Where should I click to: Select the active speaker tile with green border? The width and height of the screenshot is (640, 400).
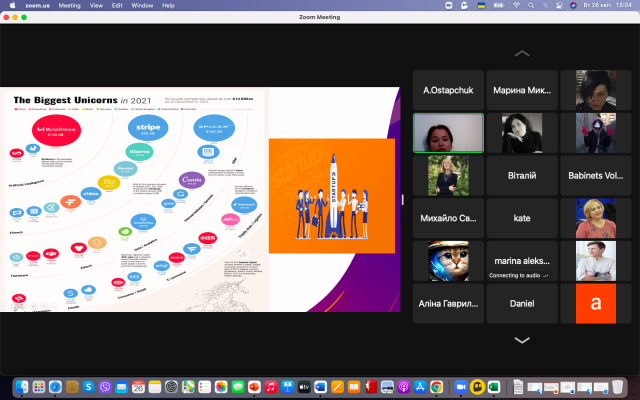tap(448, 133)
